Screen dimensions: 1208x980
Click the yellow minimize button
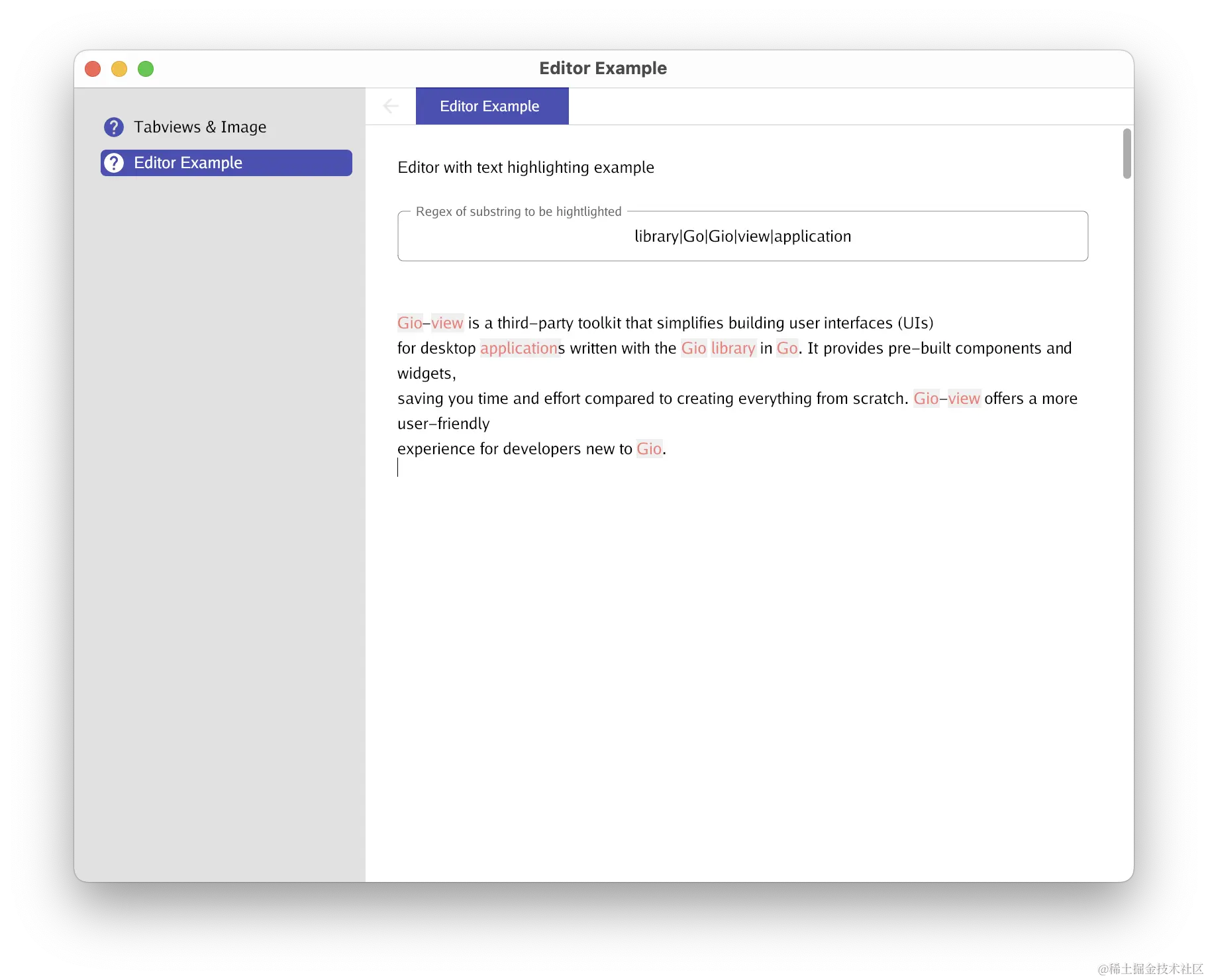click(119, 68)
